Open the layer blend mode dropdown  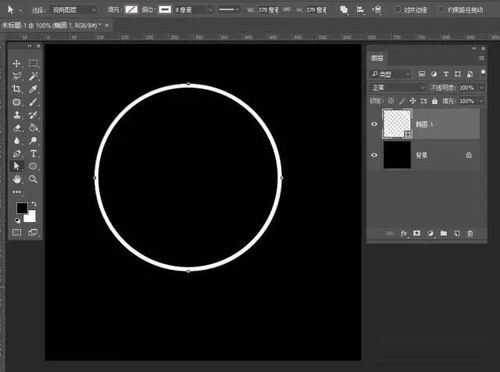[397, 88]
